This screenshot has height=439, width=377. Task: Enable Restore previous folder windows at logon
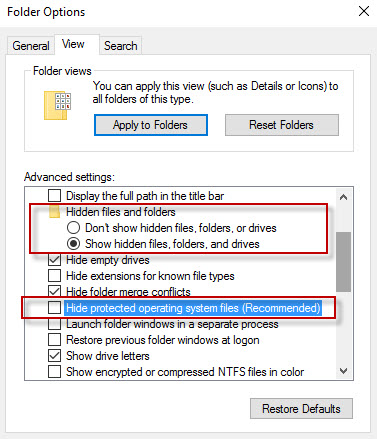pyautogui.click(x=54, y=340)
